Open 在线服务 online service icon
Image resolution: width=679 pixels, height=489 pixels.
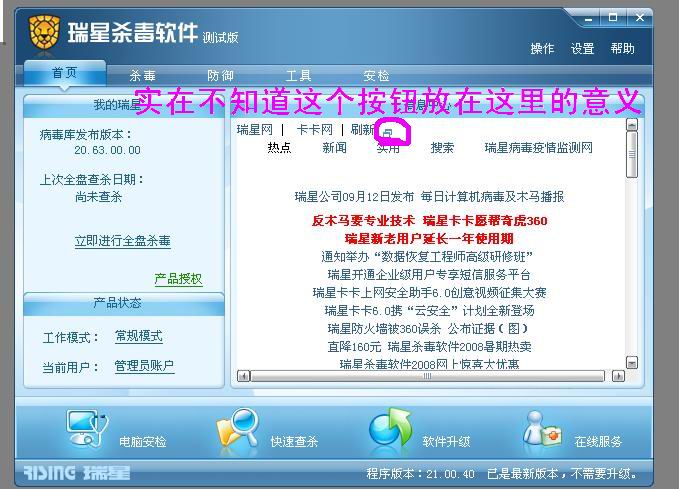[x=542, y=428]
